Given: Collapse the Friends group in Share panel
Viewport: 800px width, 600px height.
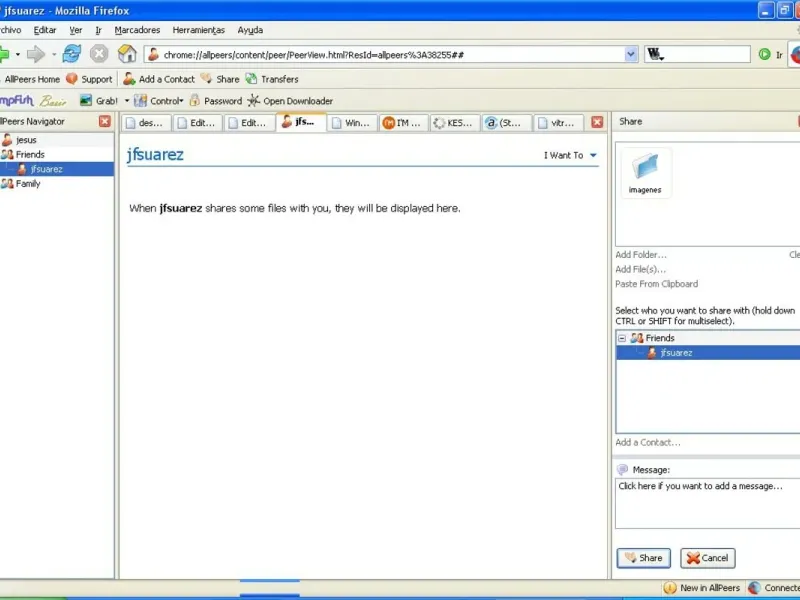Looking at the screenshot, I should click(x=622, y=338).
